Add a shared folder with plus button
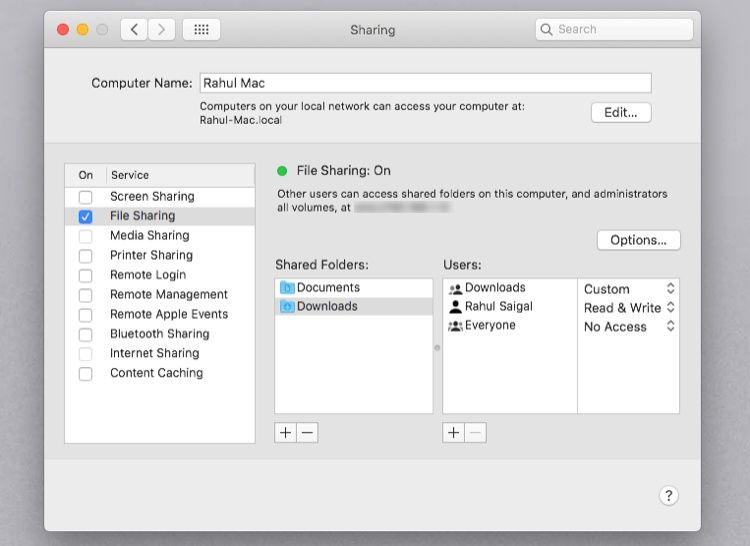Viewport: 750px width, 546px height. click(x=286, y=432)
